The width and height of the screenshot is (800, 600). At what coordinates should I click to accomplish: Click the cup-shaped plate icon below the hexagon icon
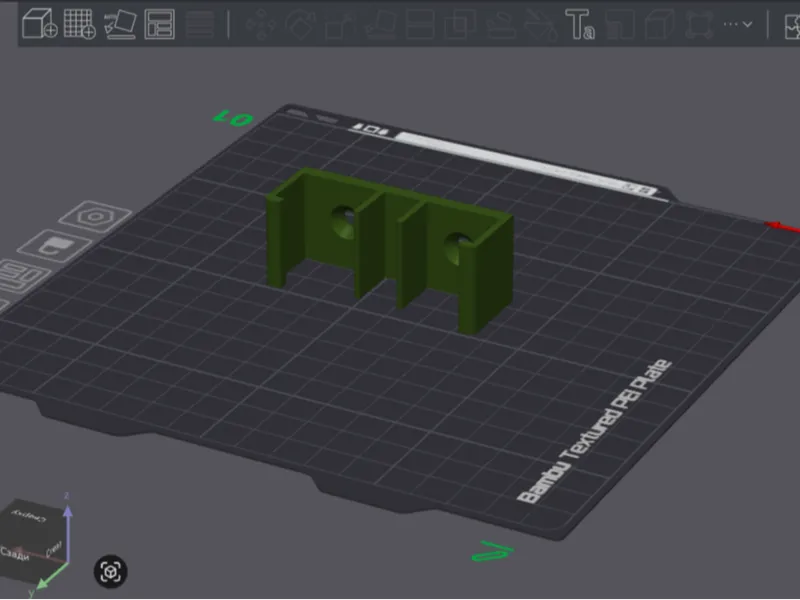[55, 246]
